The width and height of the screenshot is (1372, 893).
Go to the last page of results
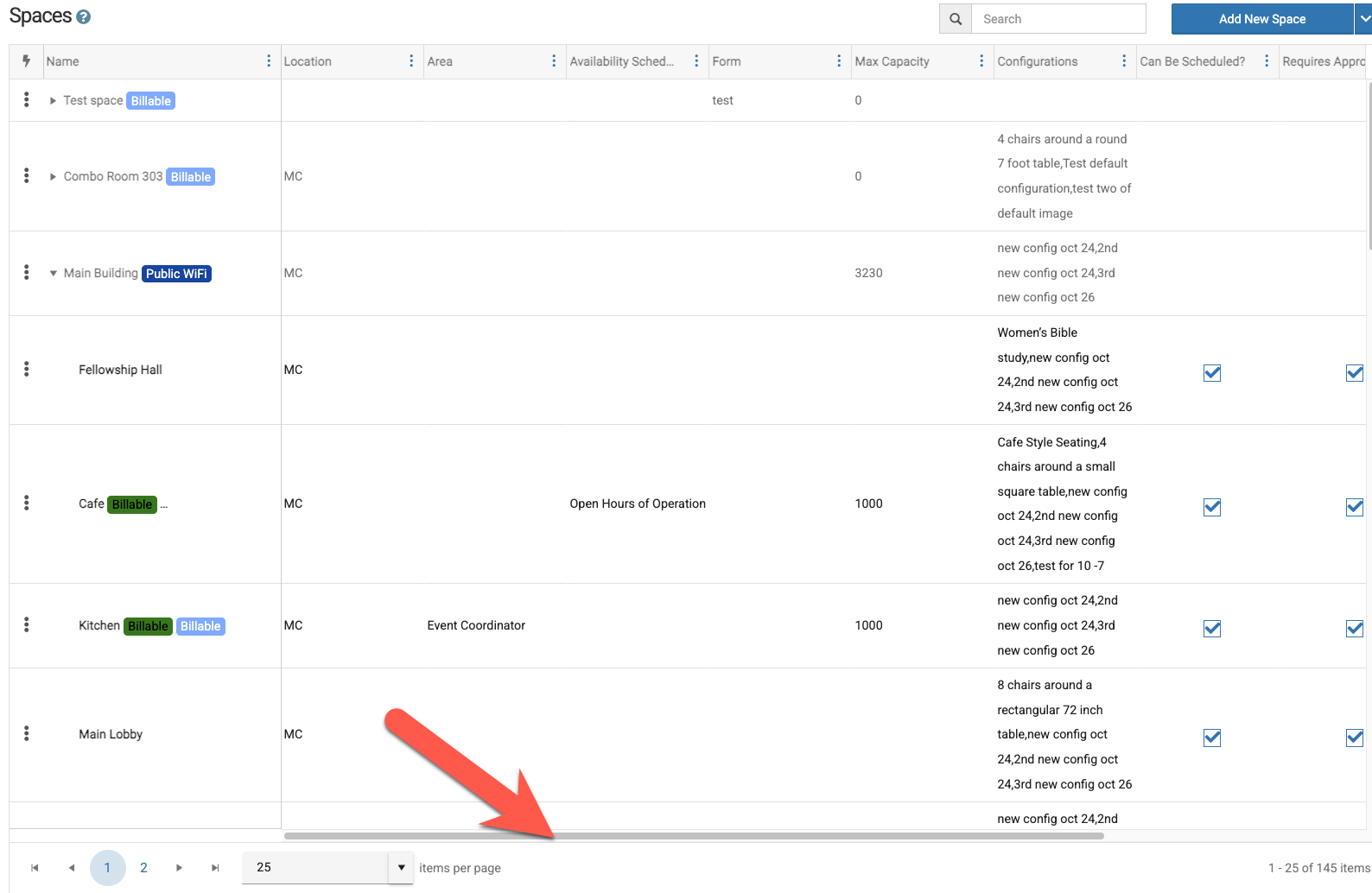(x=215, y=868)
